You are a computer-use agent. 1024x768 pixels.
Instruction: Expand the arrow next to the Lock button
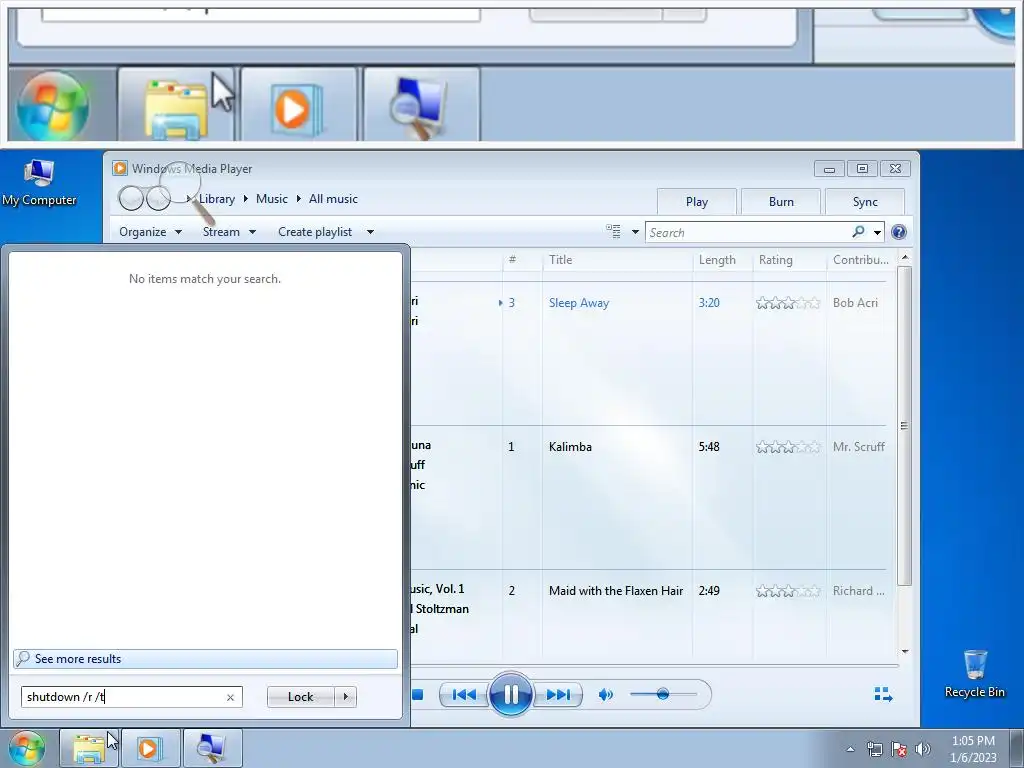coord(345,697)
